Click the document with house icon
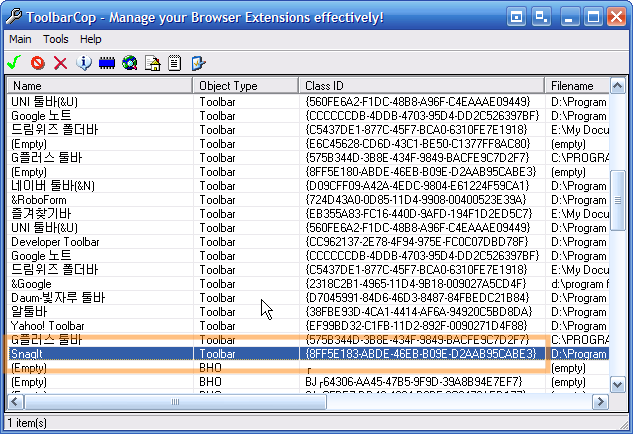 point(153,63)
